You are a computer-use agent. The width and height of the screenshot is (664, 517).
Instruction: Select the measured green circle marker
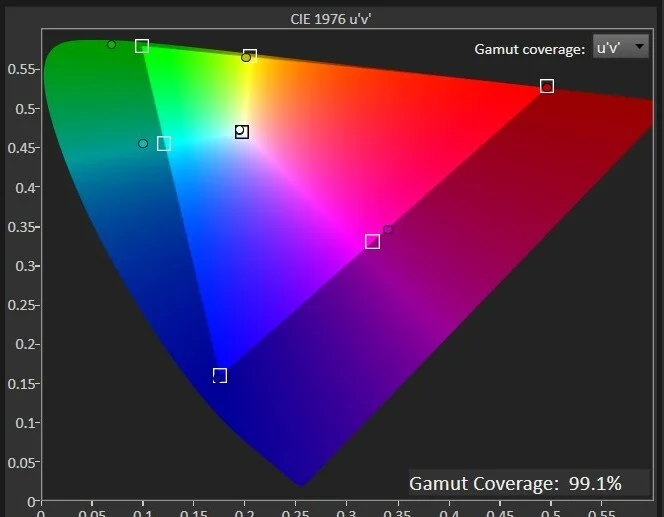click(111, 44)
